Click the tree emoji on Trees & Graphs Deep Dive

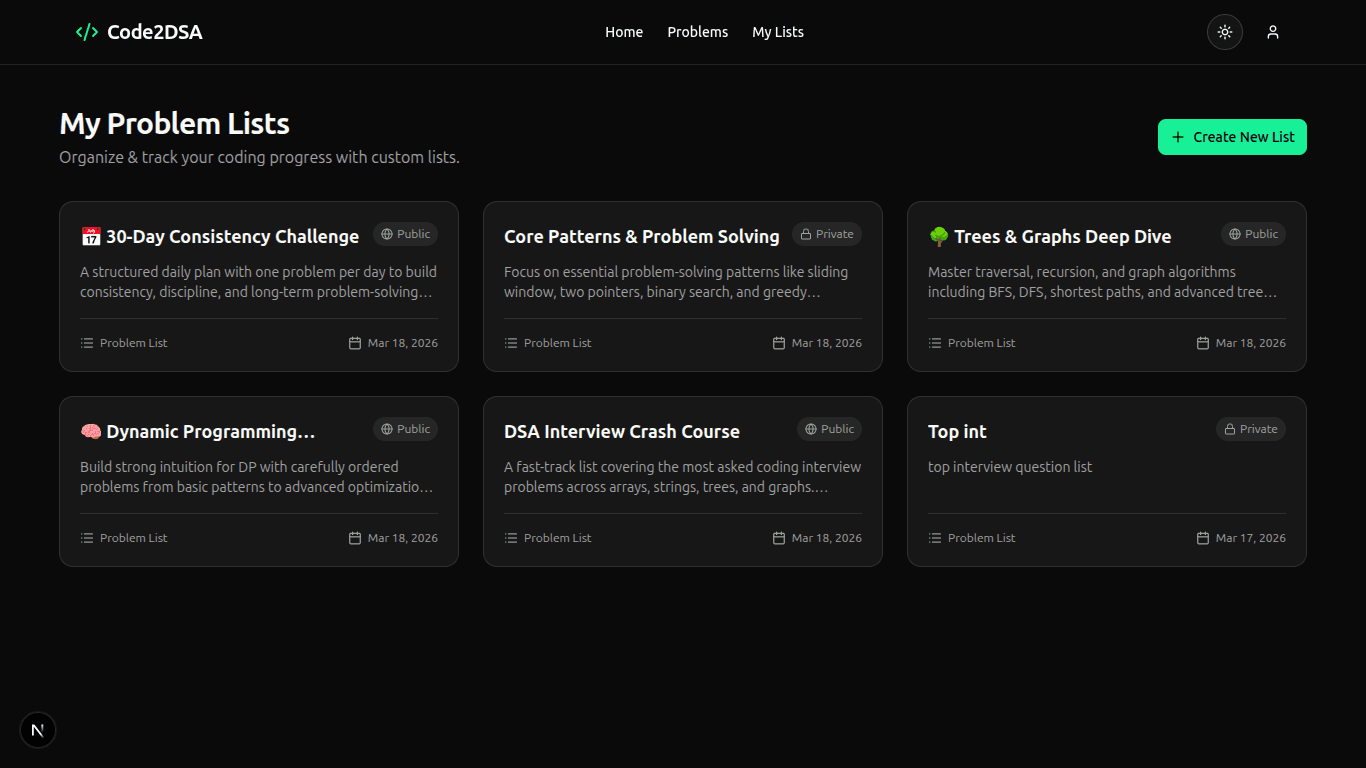coord(939,237)
